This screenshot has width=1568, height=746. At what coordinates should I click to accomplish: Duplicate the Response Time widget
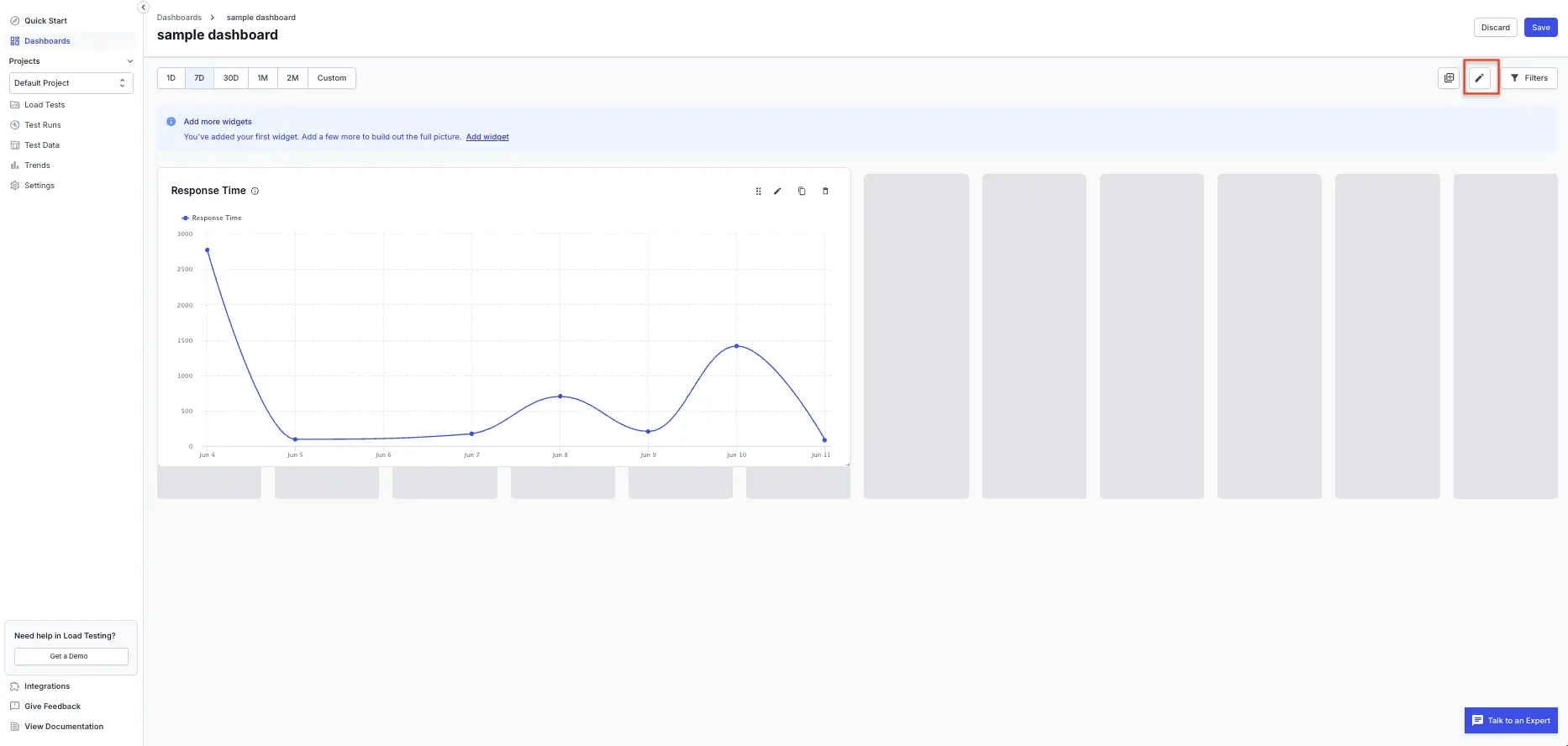pos(802,192)
